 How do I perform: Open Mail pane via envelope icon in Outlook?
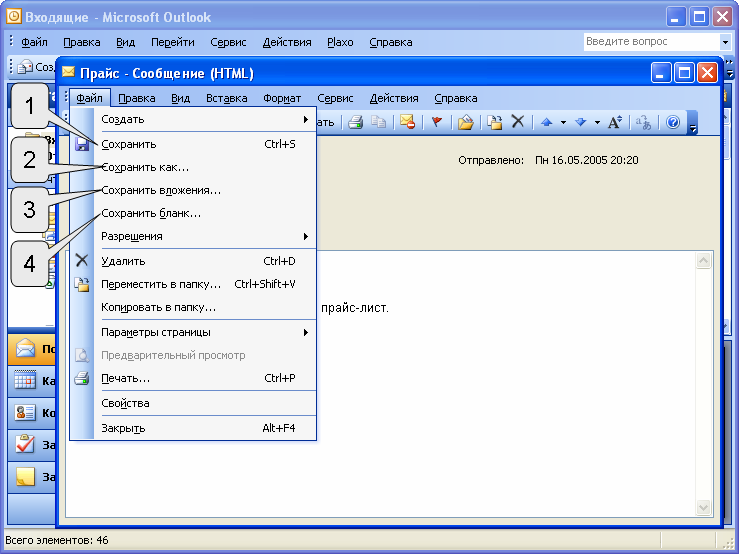click(25, 349)
